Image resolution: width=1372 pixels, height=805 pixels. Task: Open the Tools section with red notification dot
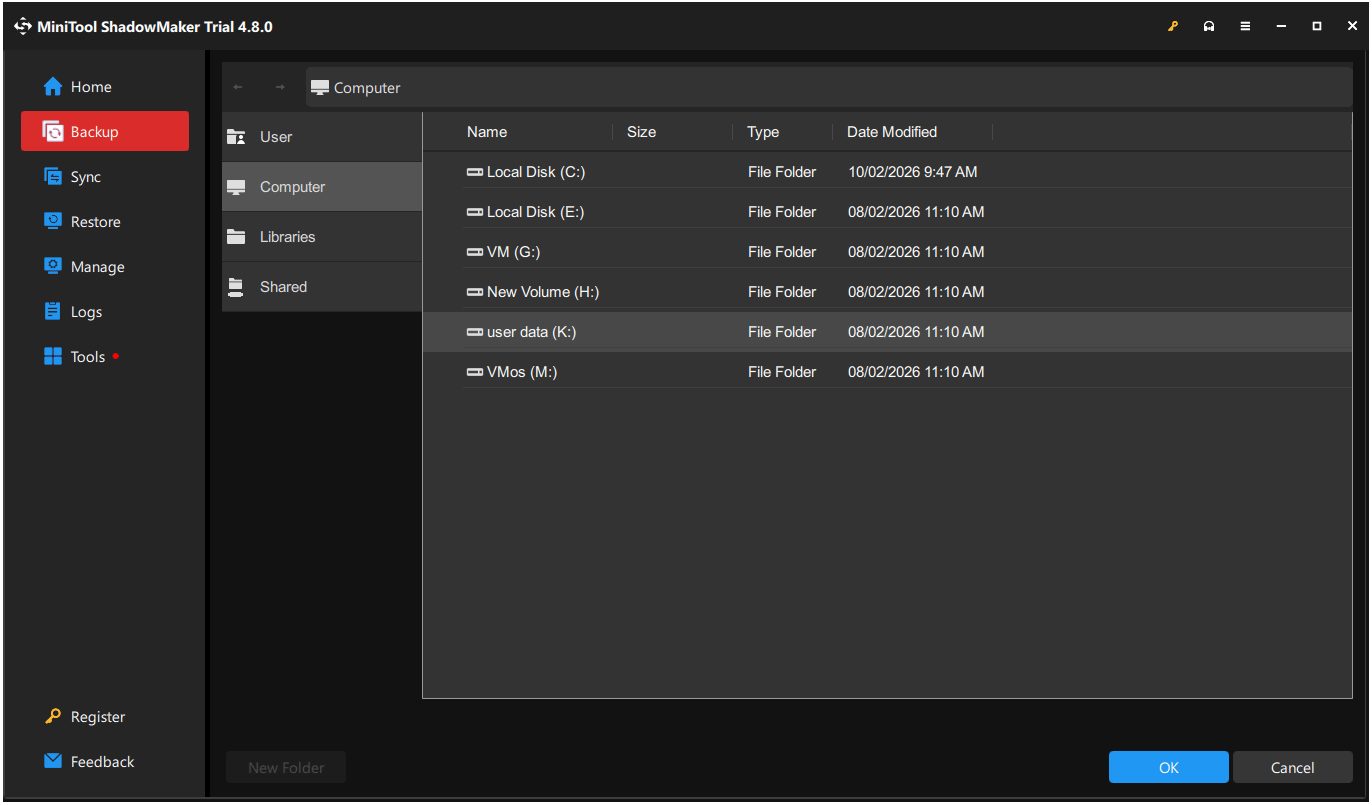[x=88, y=356]
